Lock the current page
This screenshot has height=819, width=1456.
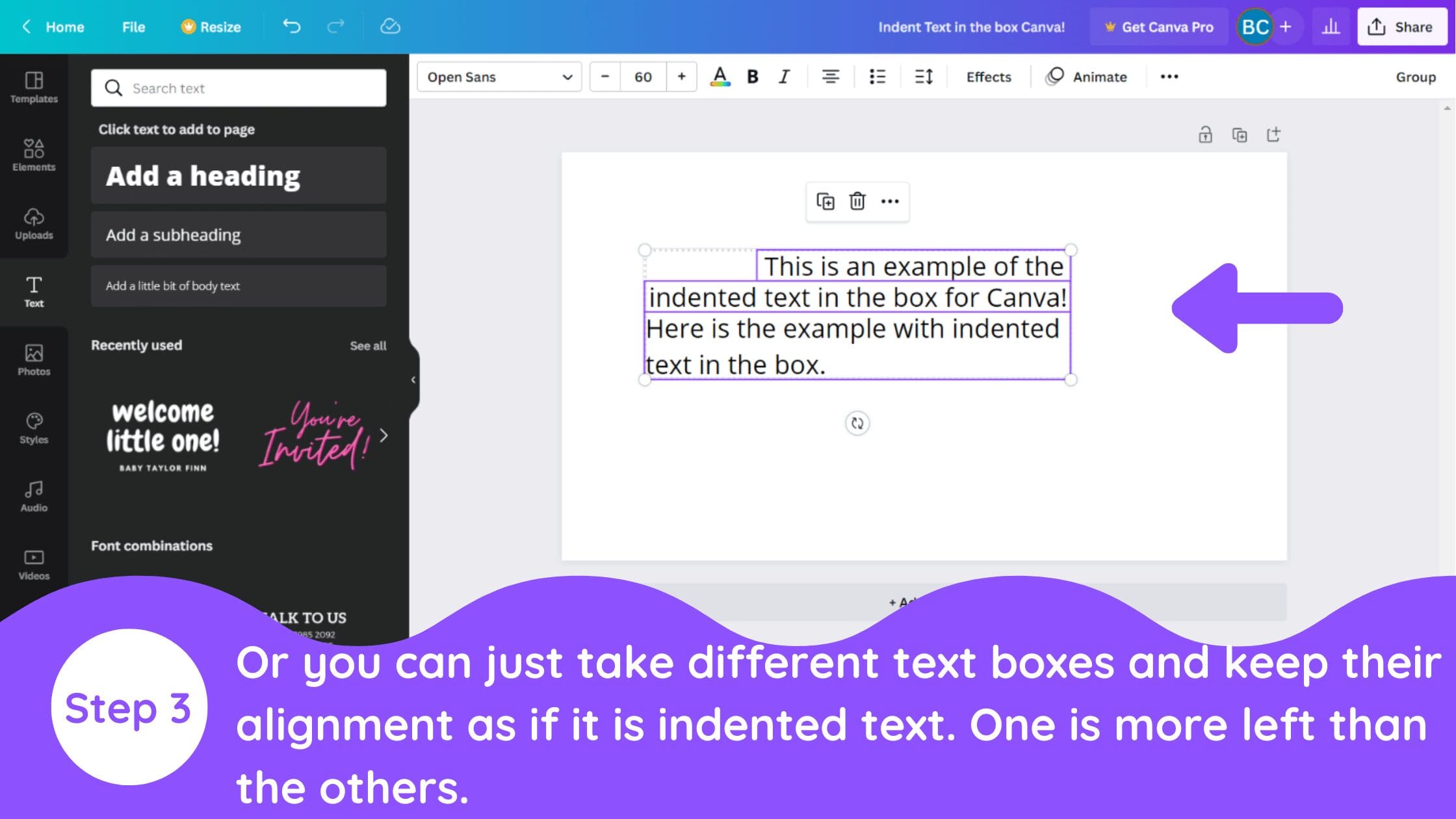[x=1205, y=135]
